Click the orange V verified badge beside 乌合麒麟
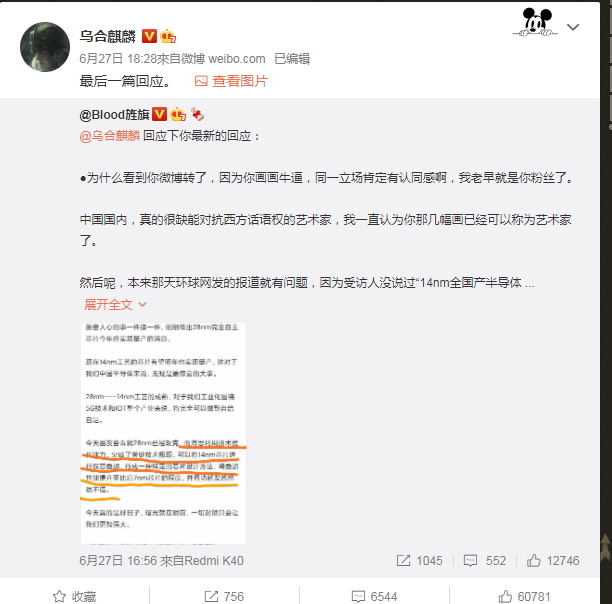The image size is (612, 604). (x=149, y=36)
